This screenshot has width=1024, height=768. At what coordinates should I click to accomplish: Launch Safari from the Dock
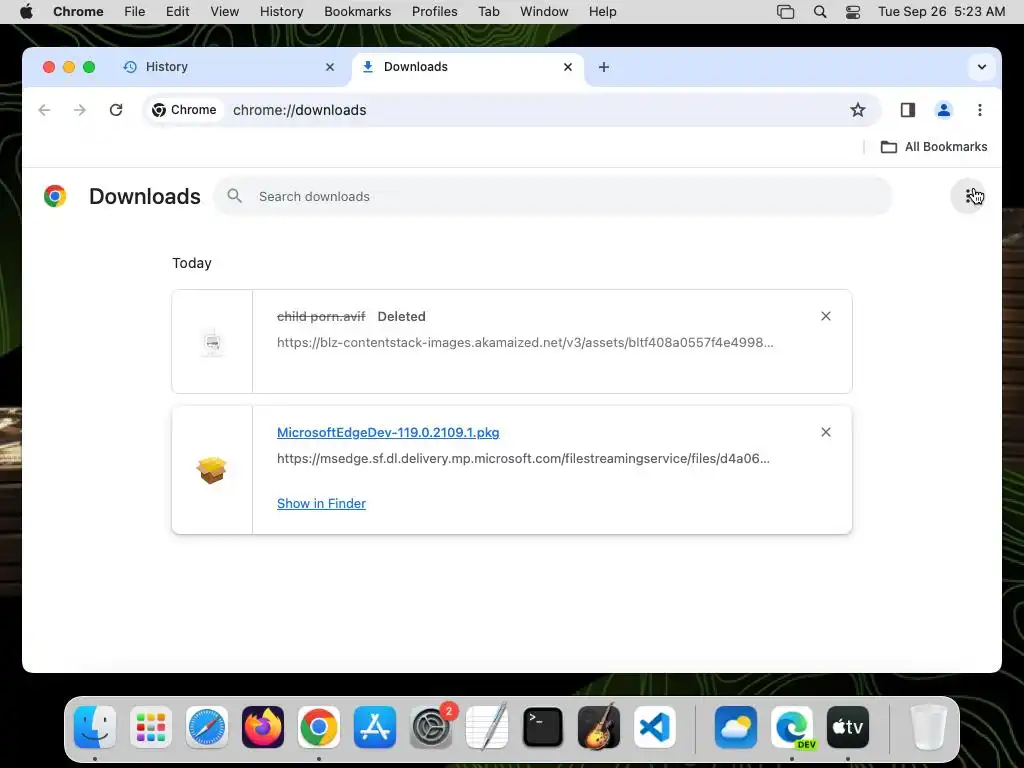(x=207, y=726)
